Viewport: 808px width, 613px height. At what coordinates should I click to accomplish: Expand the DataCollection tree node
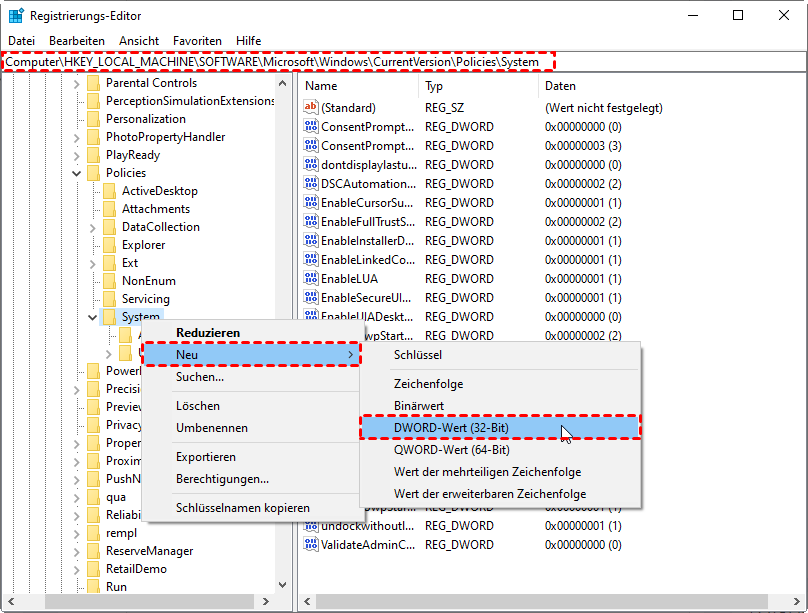(92, 228)
